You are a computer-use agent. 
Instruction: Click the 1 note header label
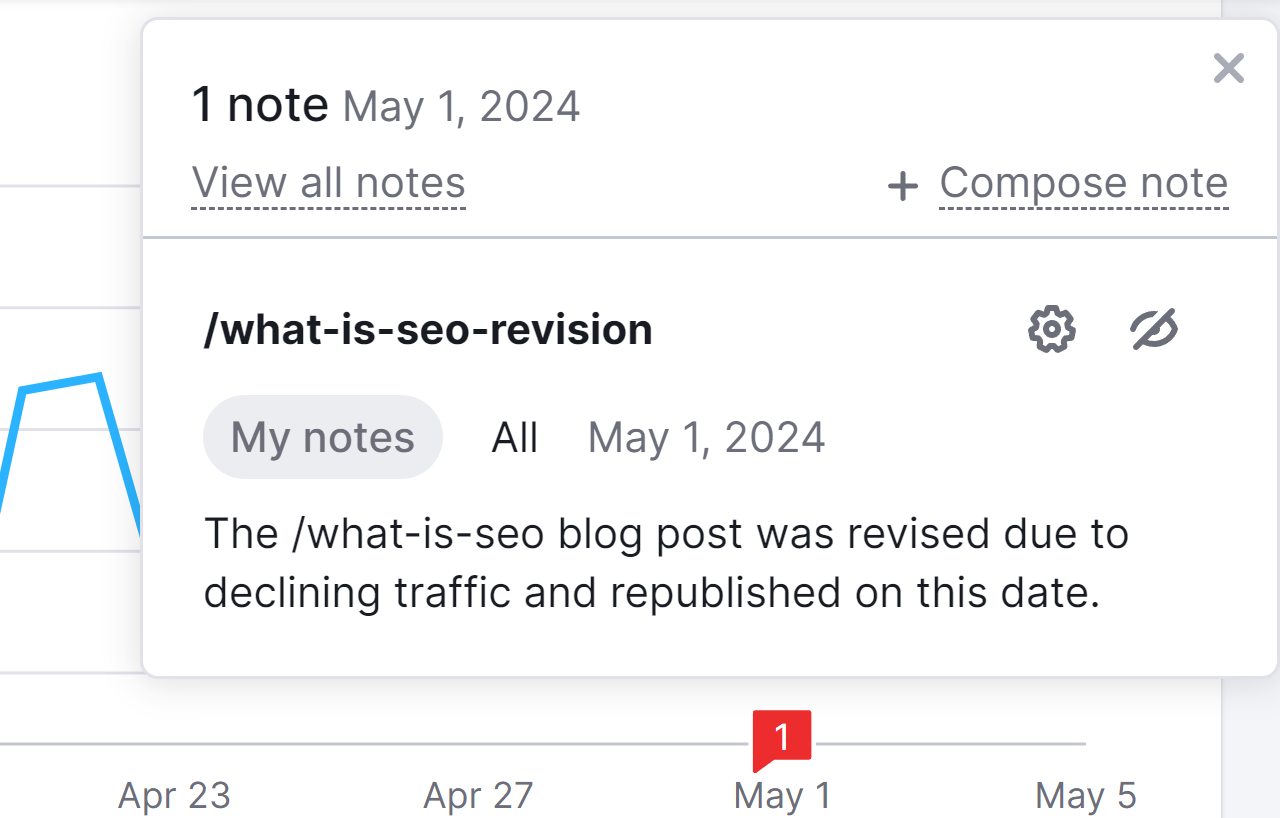pyautogui.click(x=261, y=103)
